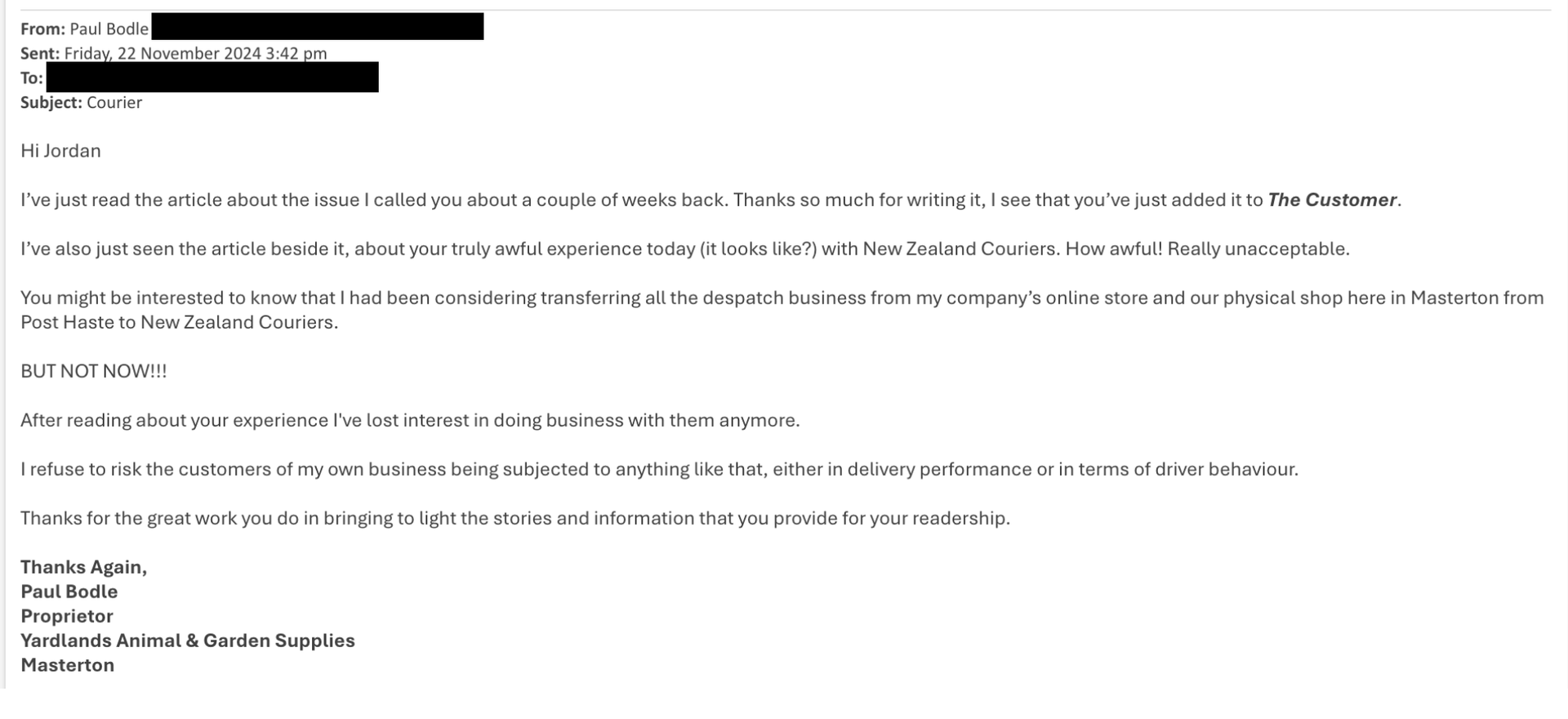Screen dimensions: 1568x719
Task: Click the Proprietor title in signature
Action: click(67, 616)
